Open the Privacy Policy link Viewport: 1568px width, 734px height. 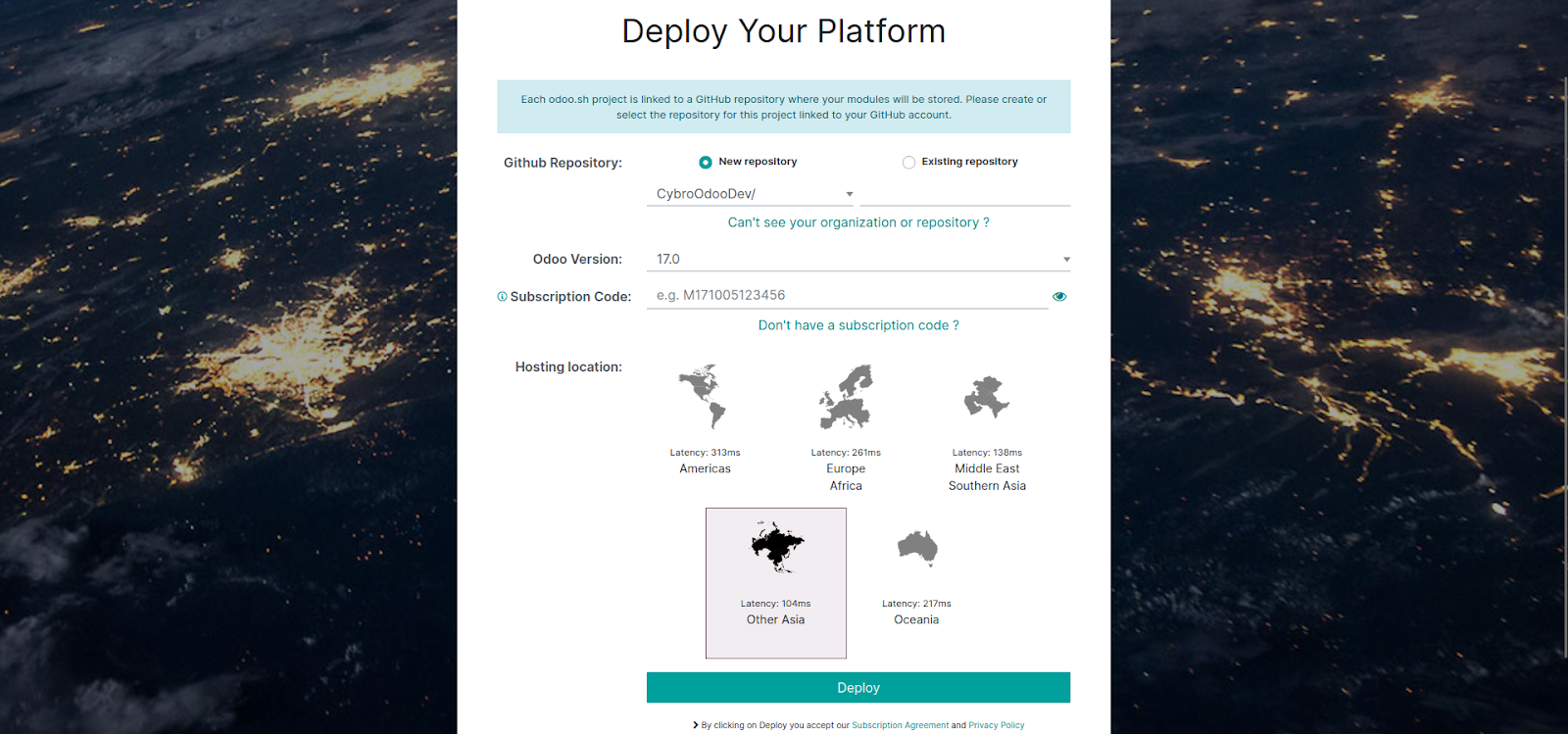(997, 725)
